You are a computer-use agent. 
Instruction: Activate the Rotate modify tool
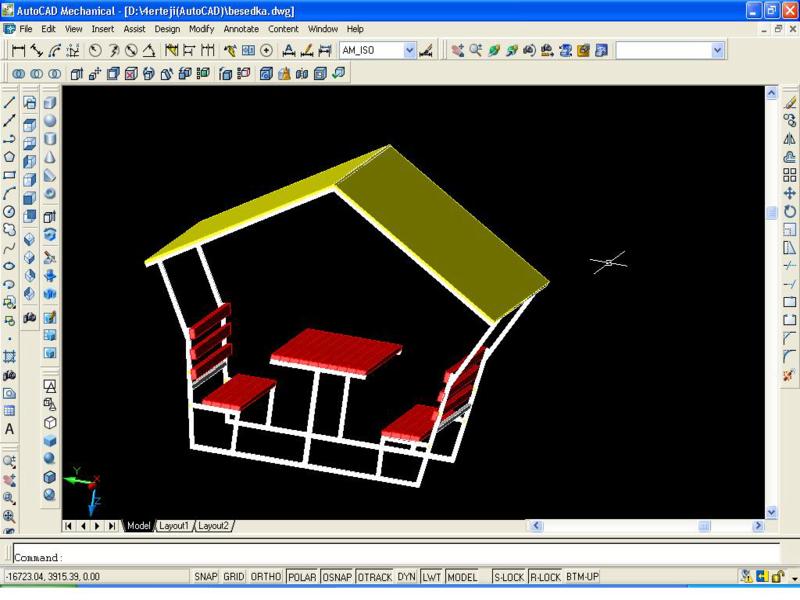[x=789, y=211]
